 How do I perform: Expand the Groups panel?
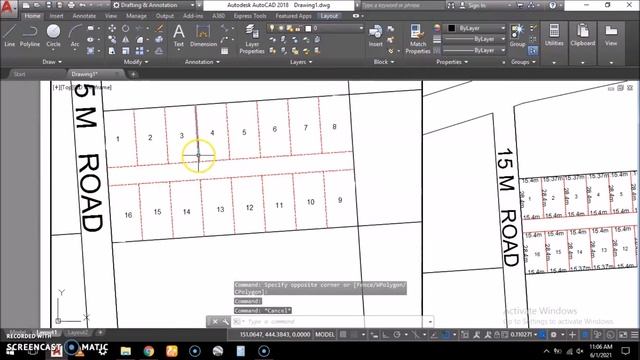[523, 62]
